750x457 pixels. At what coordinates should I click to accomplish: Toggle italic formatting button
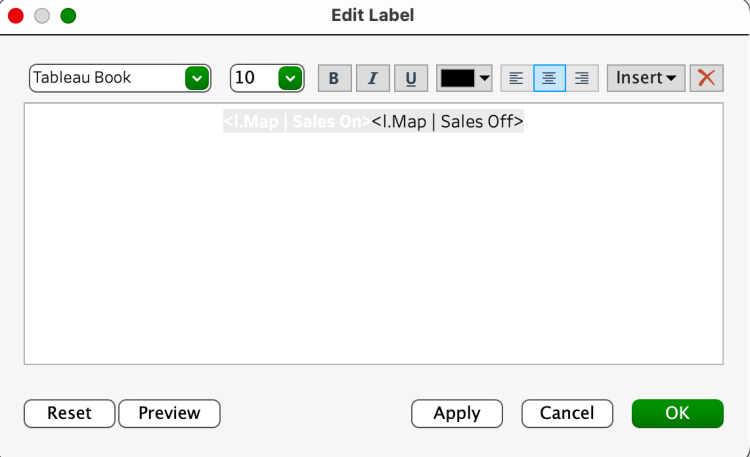(x=373, y=78)
